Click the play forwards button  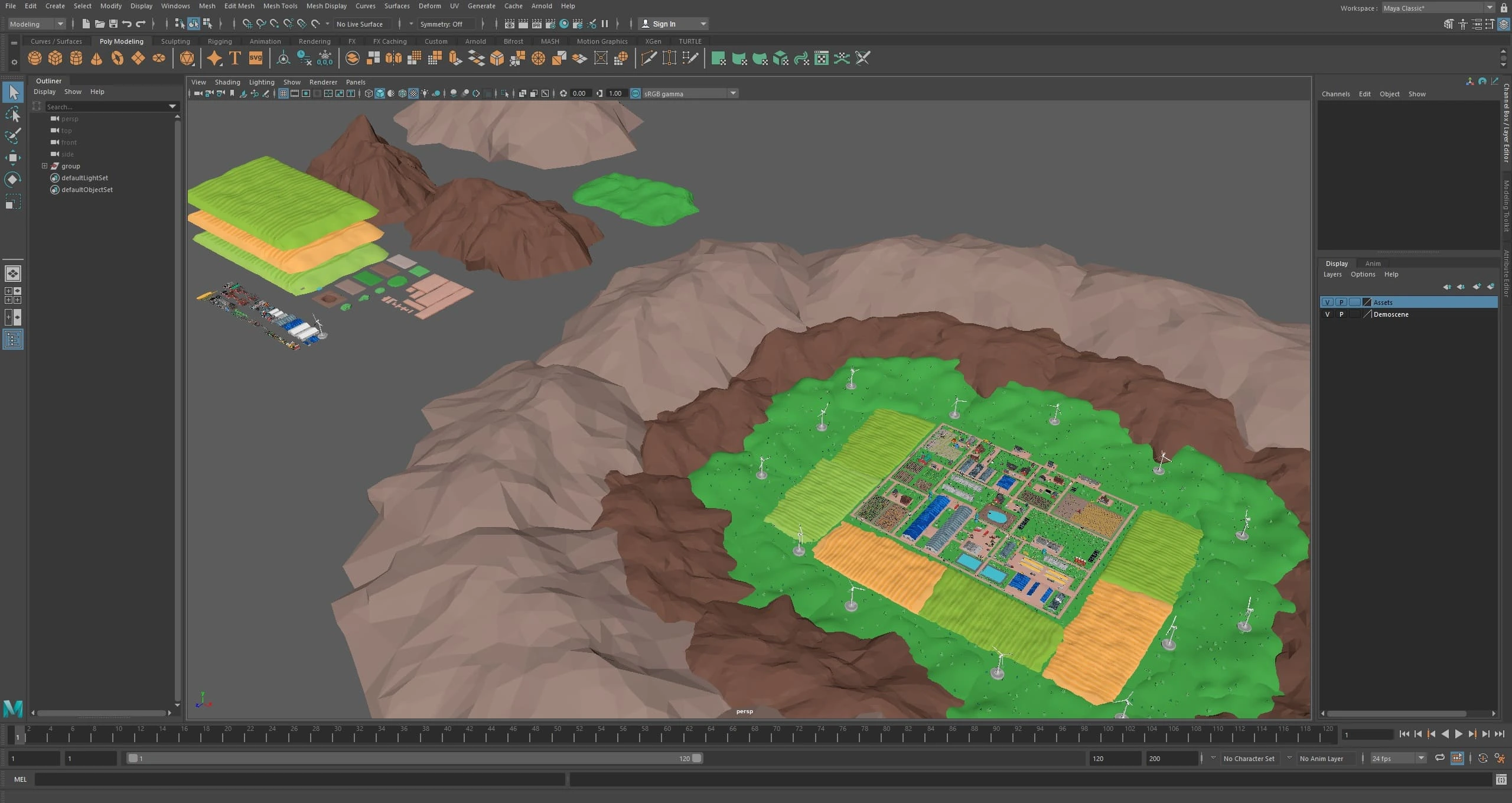(1458, 734)
